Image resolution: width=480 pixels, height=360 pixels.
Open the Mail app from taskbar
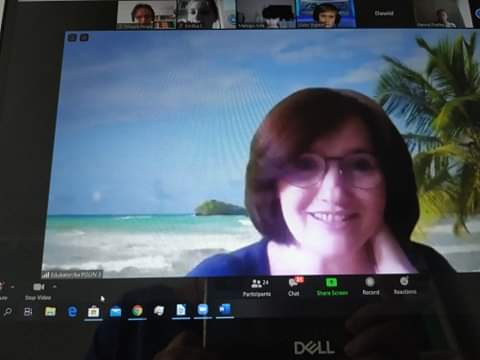(x=115, y=311)
